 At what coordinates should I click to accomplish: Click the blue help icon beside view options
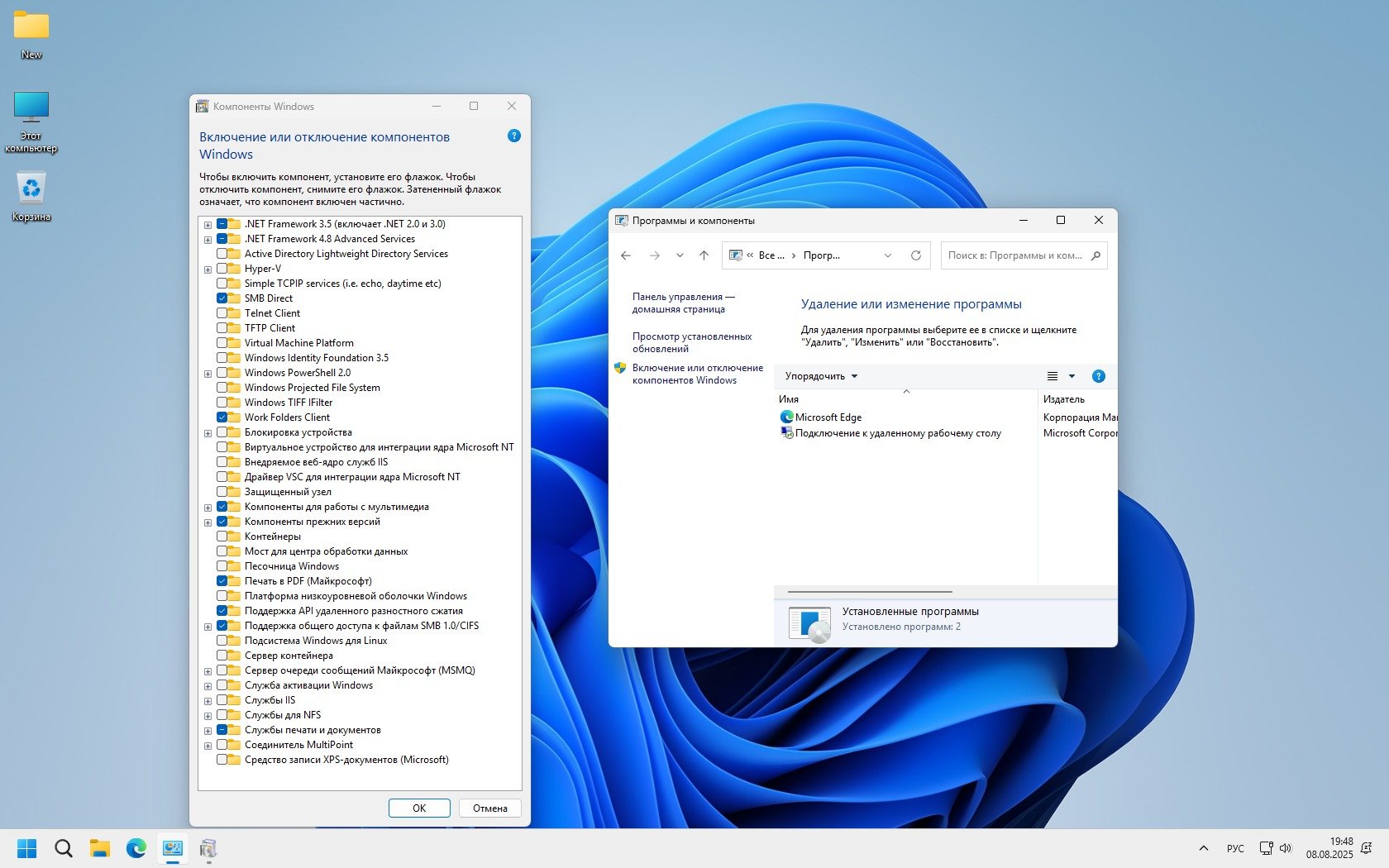1098,376
